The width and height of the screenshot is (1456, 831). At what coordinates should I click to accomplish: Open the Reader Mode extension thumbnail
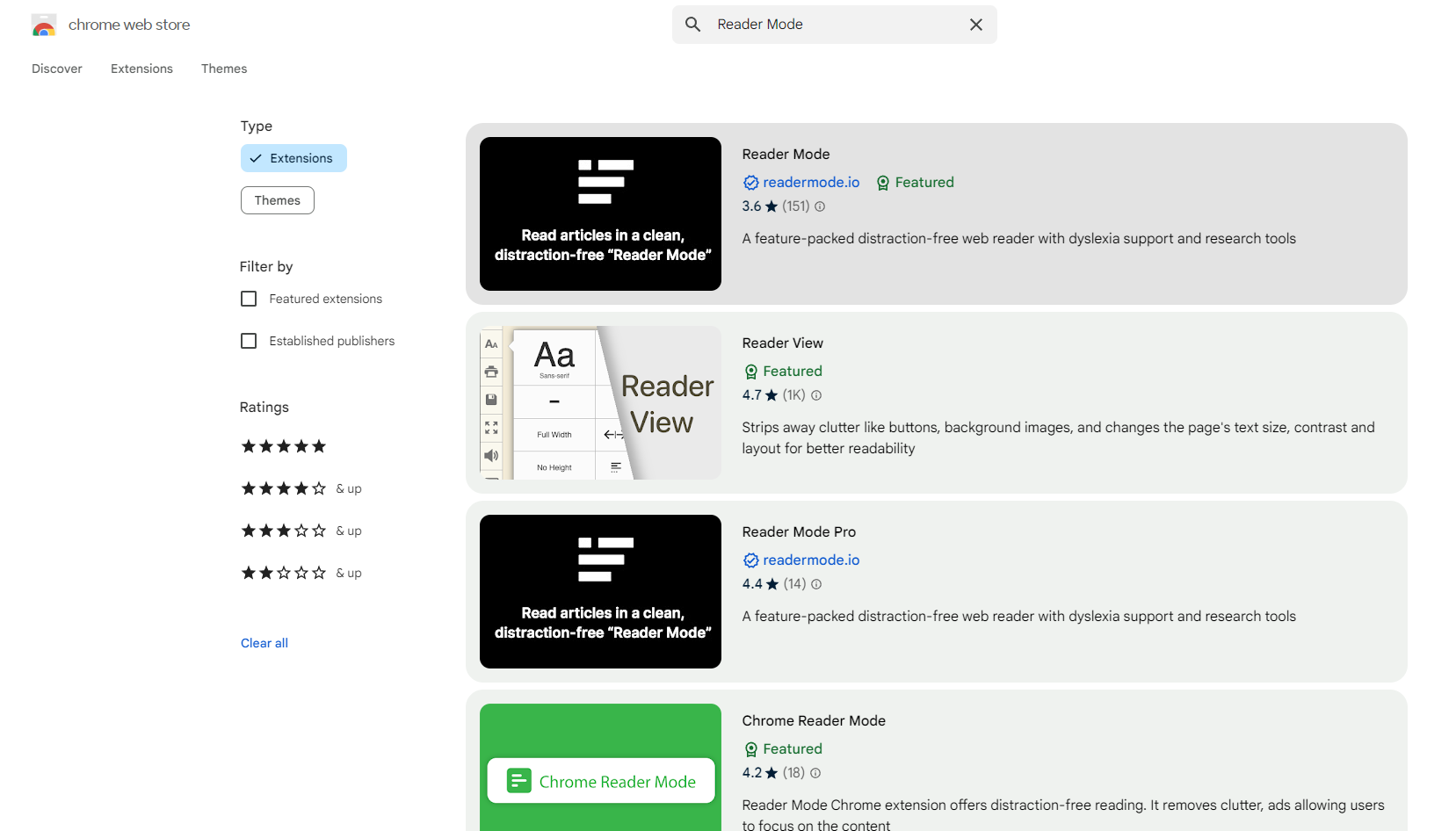[x=600, y=213]
